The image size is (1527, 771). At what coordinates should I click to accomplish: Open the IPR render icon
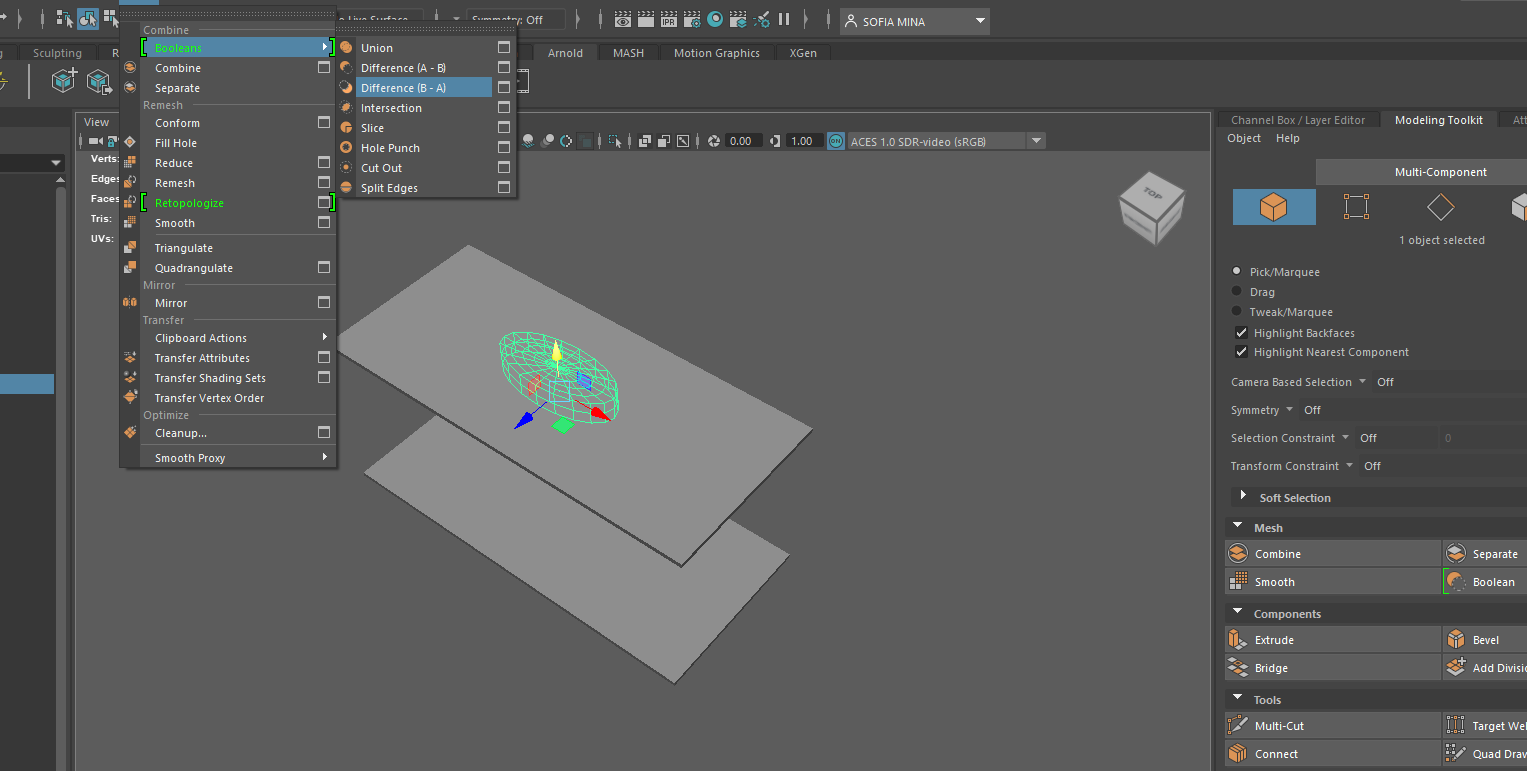[669, 20]
